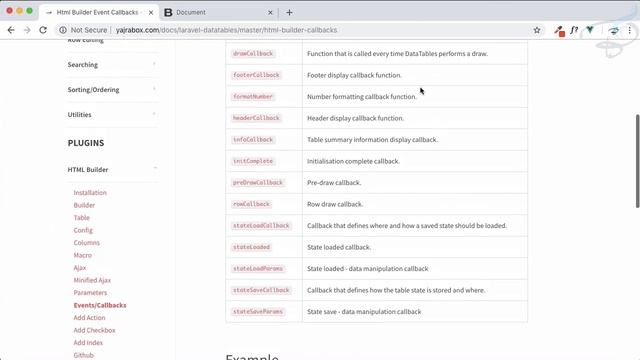Viewport: 640px width, 360px height.
Task: Click the rowCallback code cell
Action: (x=251, y=204)
